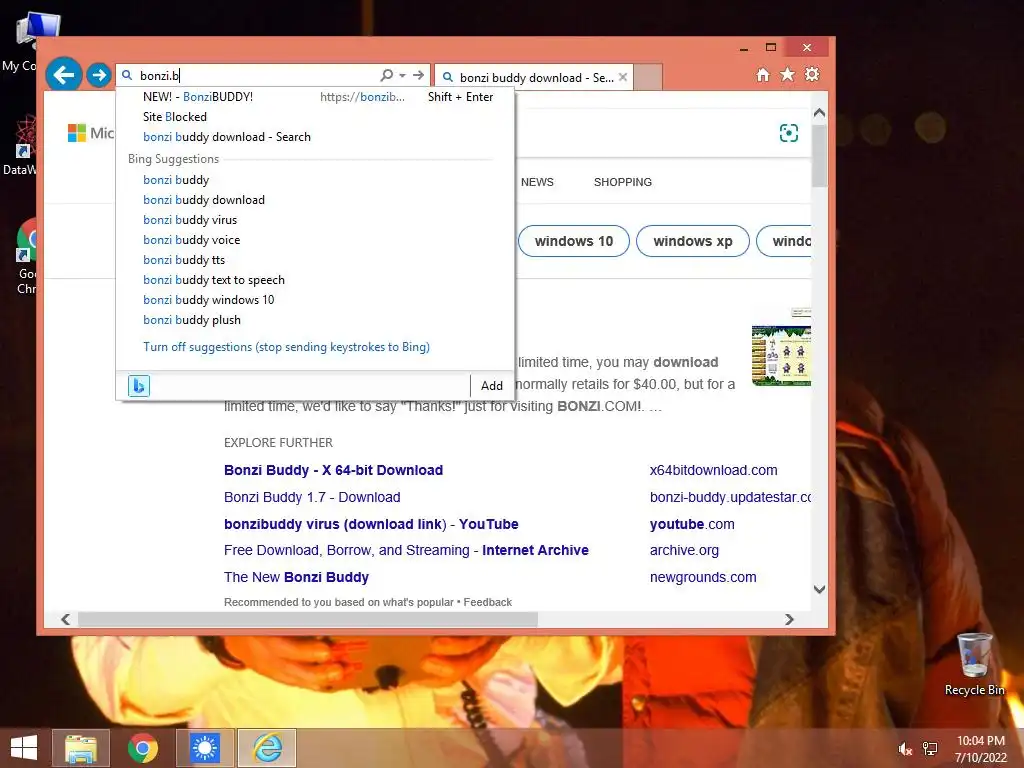Choose bonzi buddy download - Search entry

pyautogui.click(x=315, y=137)
